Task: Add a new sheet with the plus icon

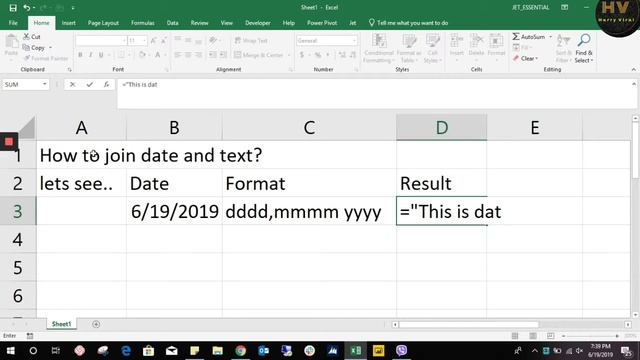Action: pos(96,324)
